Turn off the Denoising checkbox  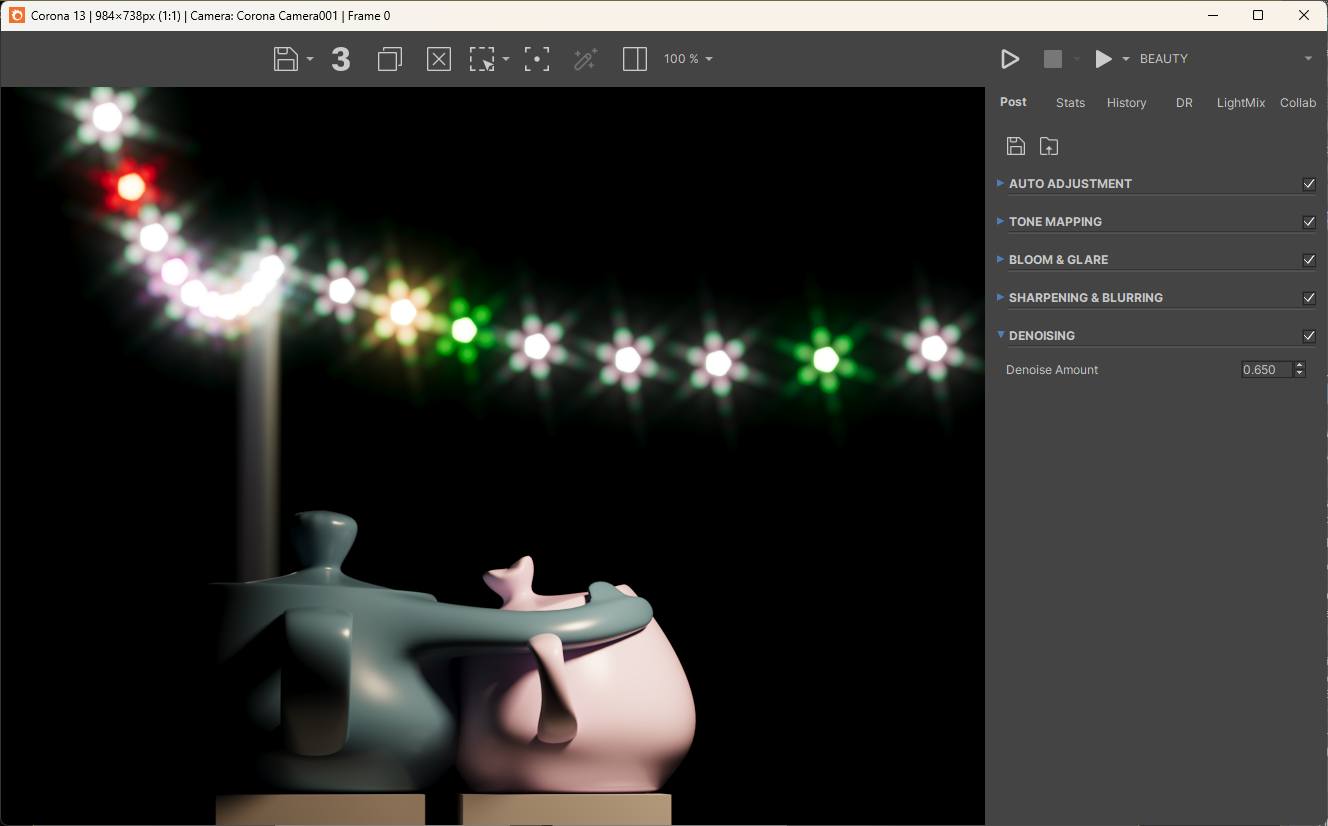point(1309,336)
